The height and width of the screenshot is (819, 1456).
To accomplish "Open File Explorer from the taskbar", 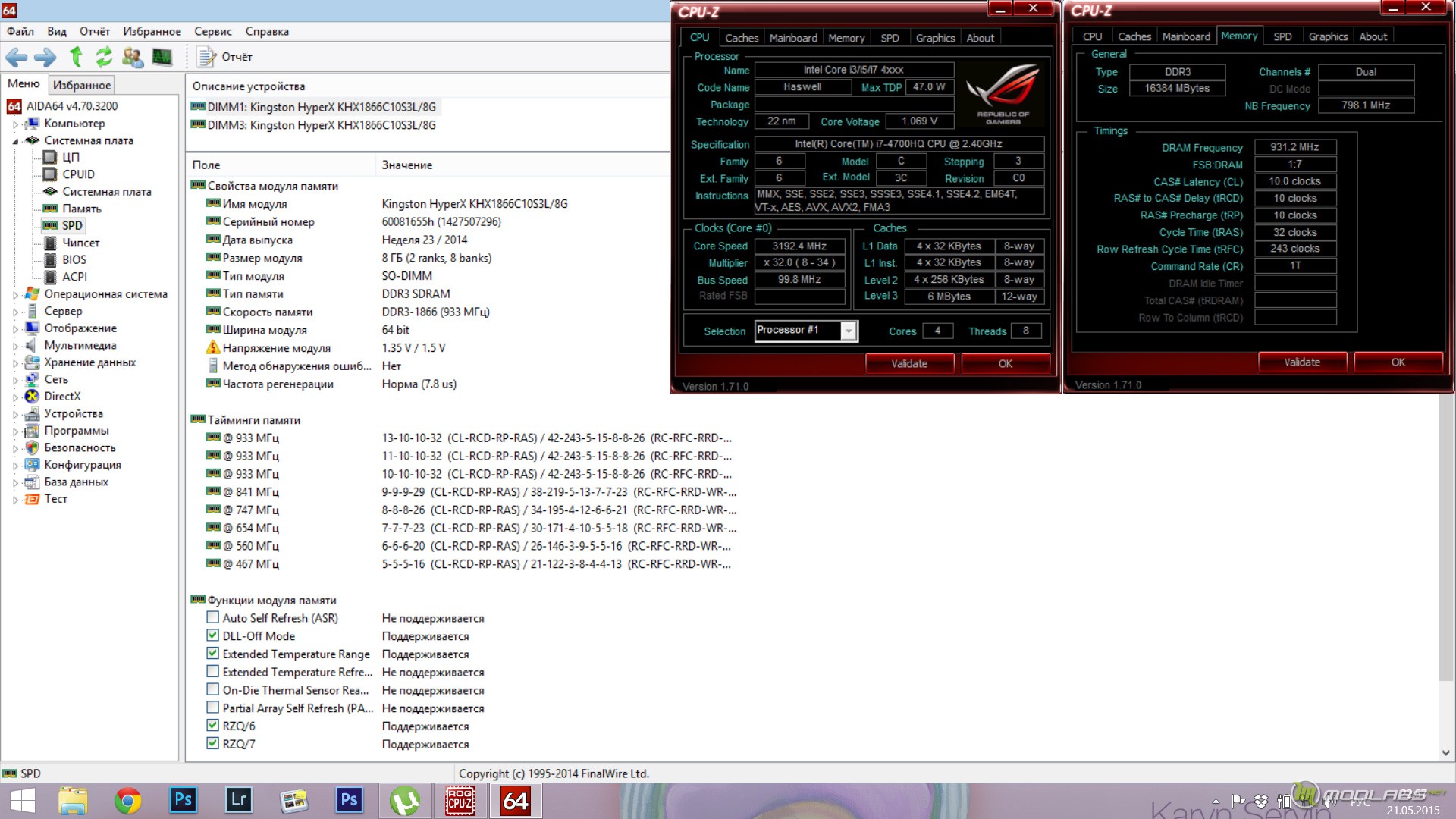I will click(x=74, y=801).
